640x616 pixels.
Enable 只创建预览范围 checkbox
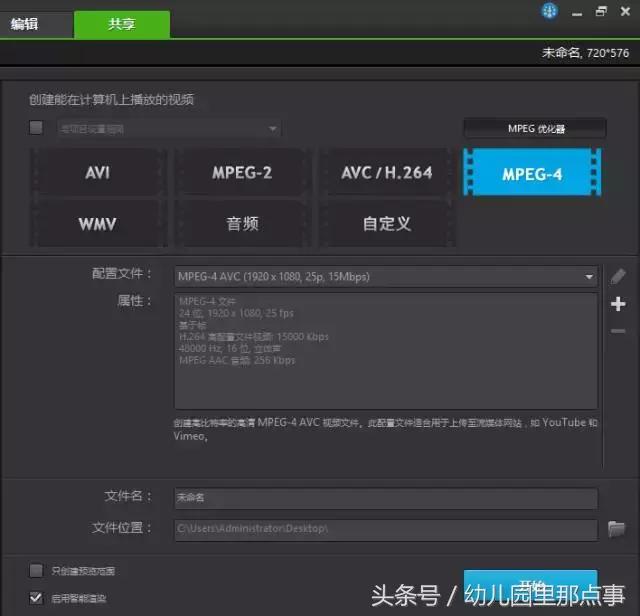point(36,570)
